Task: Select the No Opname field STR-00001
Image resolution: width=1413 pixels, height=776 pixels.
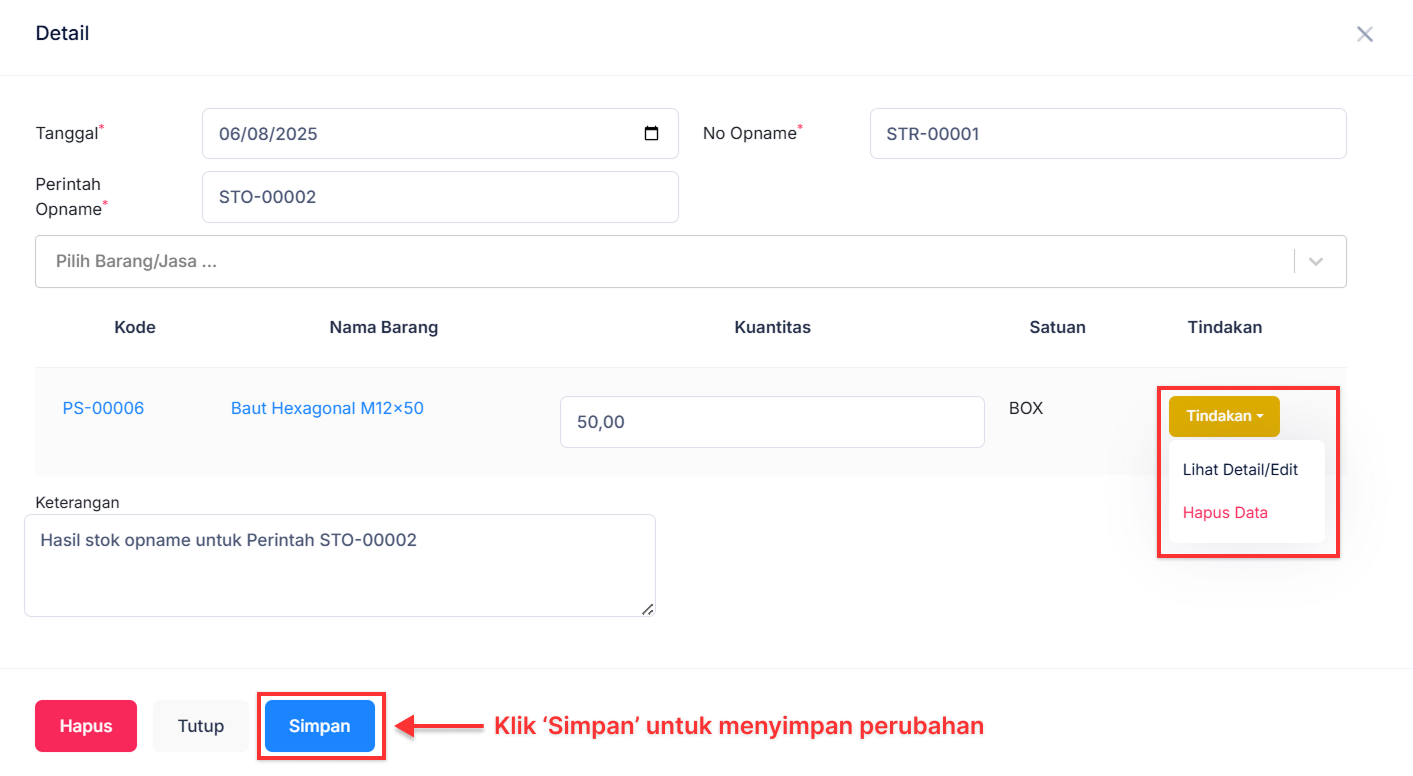Action: 1108,133
